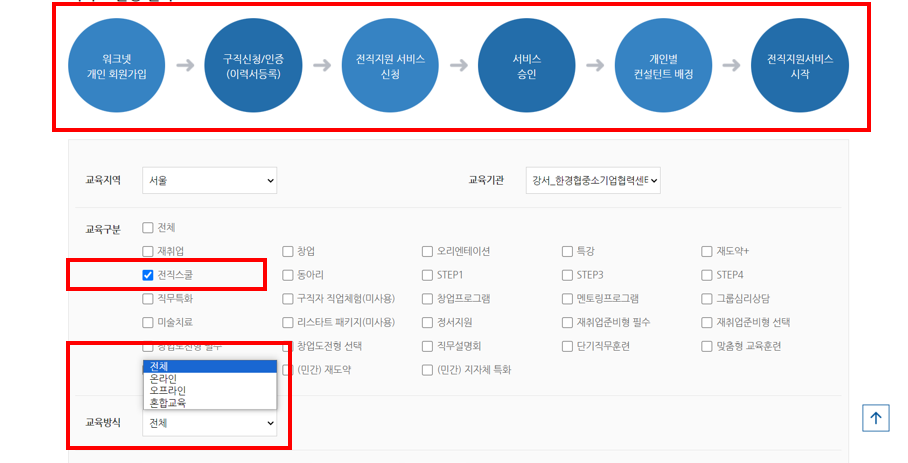Click the 서비스 승인 step circle
This screenshot has height=463, width=908.
(x=526, y=65)
